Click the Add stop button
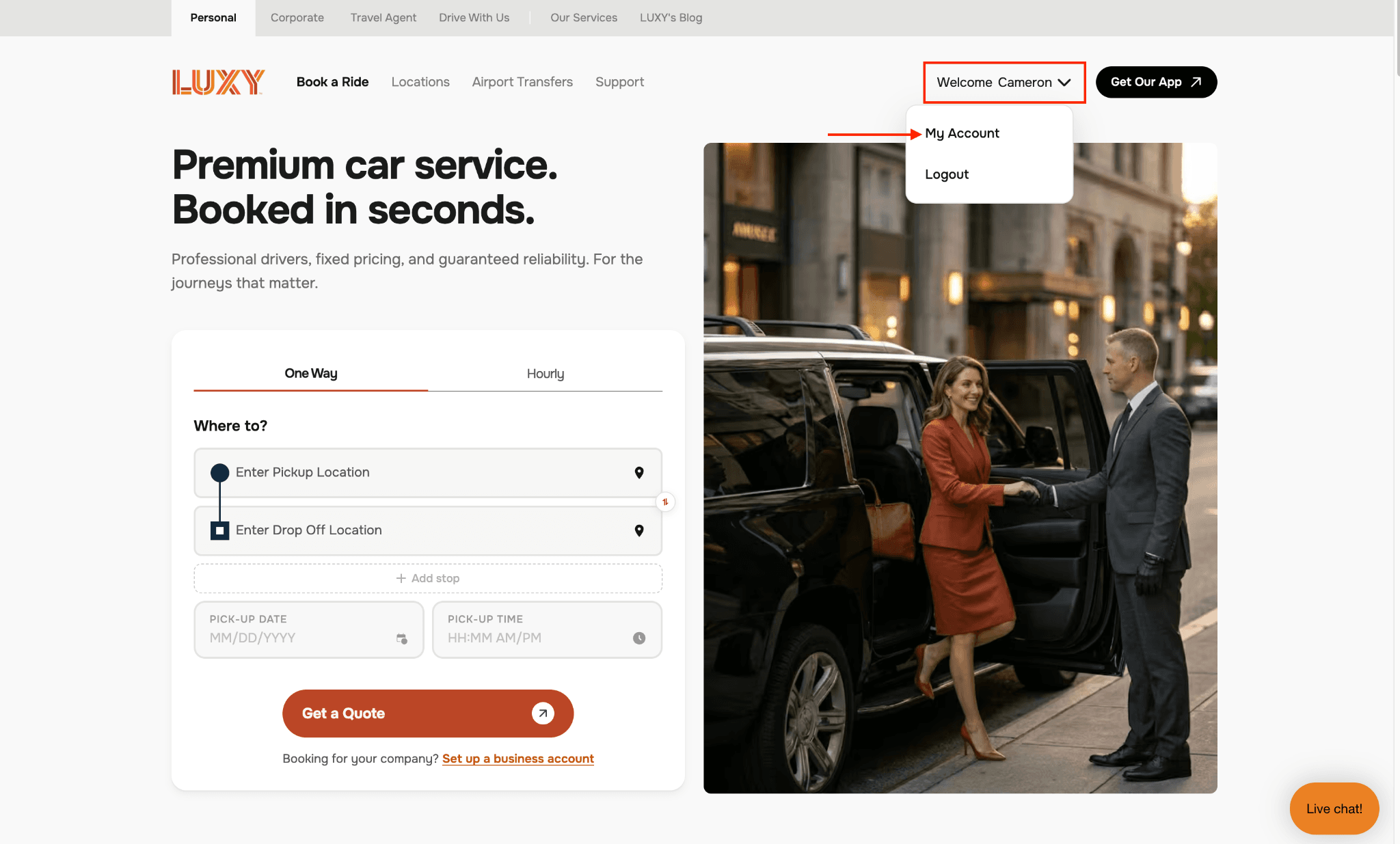Viewport: 1400px width, 844px height. (428, 578)
